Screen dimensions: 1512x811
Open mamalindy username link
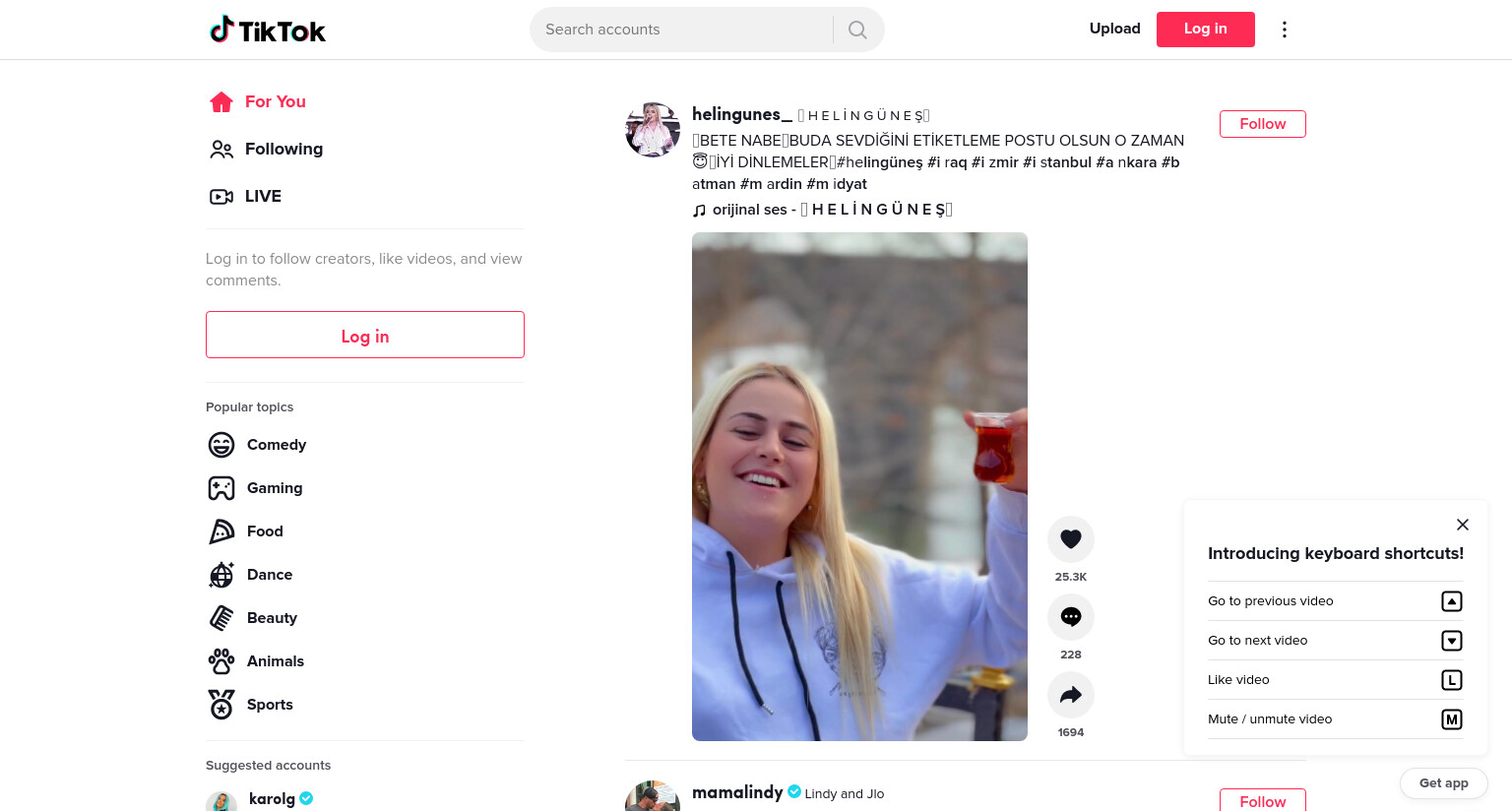tap(737, 792)
